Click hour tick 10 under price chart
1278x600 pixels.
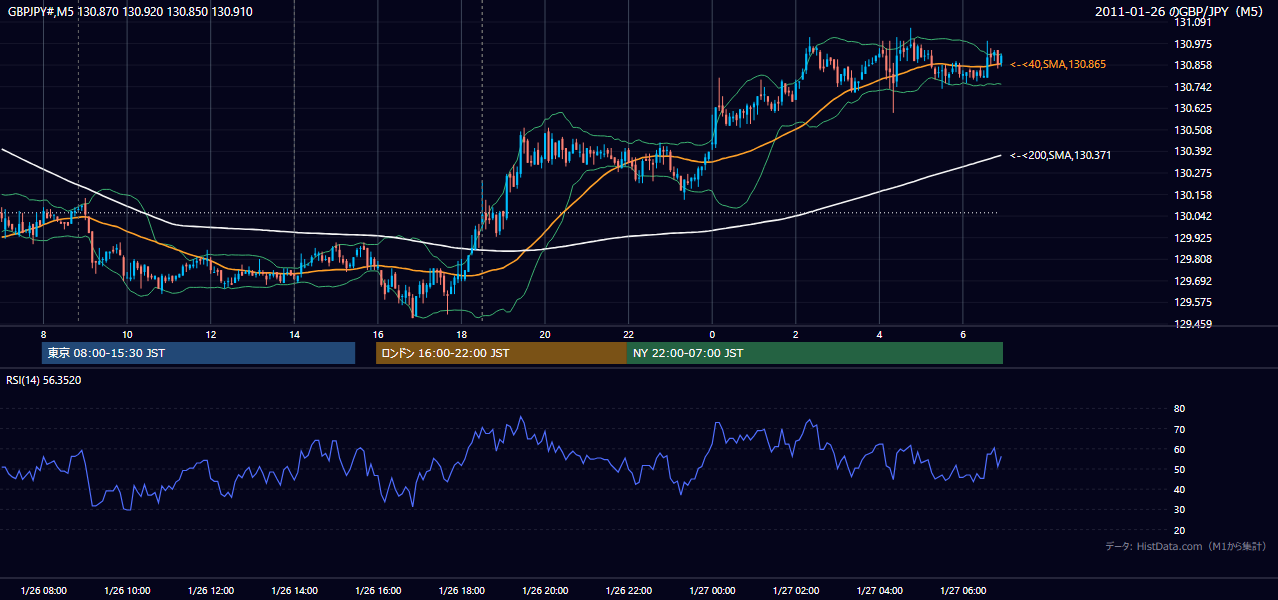[x=127, y=335]
